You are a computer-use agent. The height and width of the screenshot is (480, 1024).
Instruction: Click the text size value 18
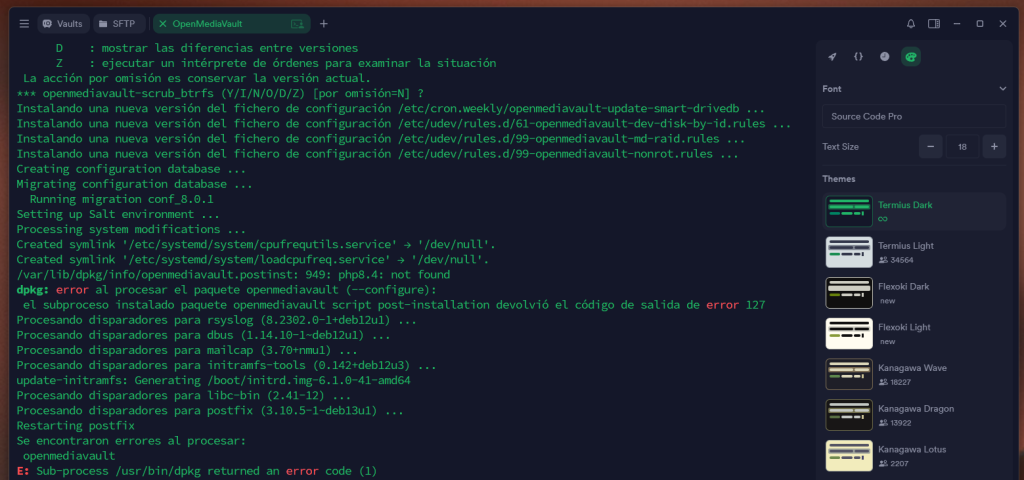coord(962,146)
